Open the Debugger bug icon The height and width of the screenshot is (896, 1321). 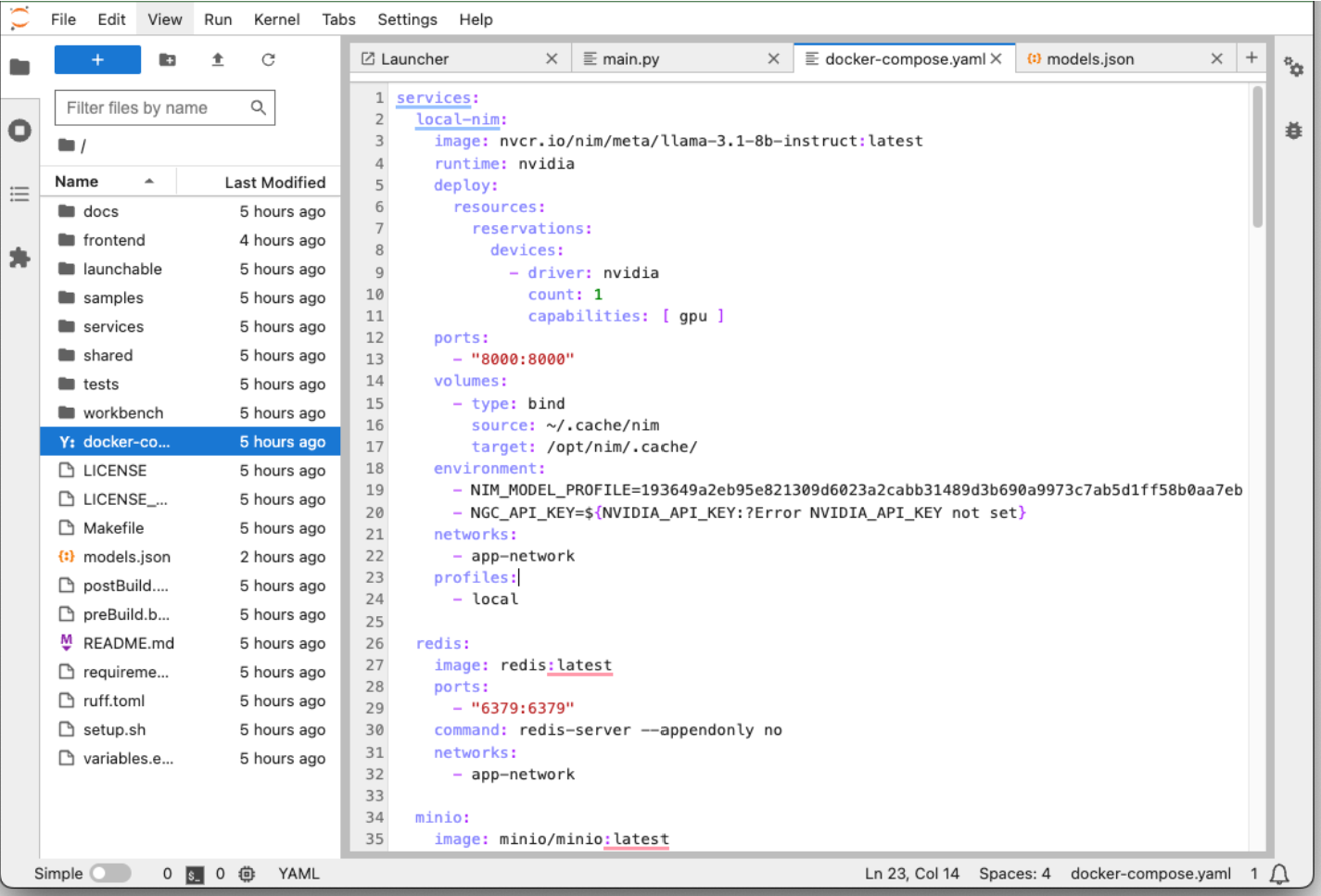tap(1293, 131)
